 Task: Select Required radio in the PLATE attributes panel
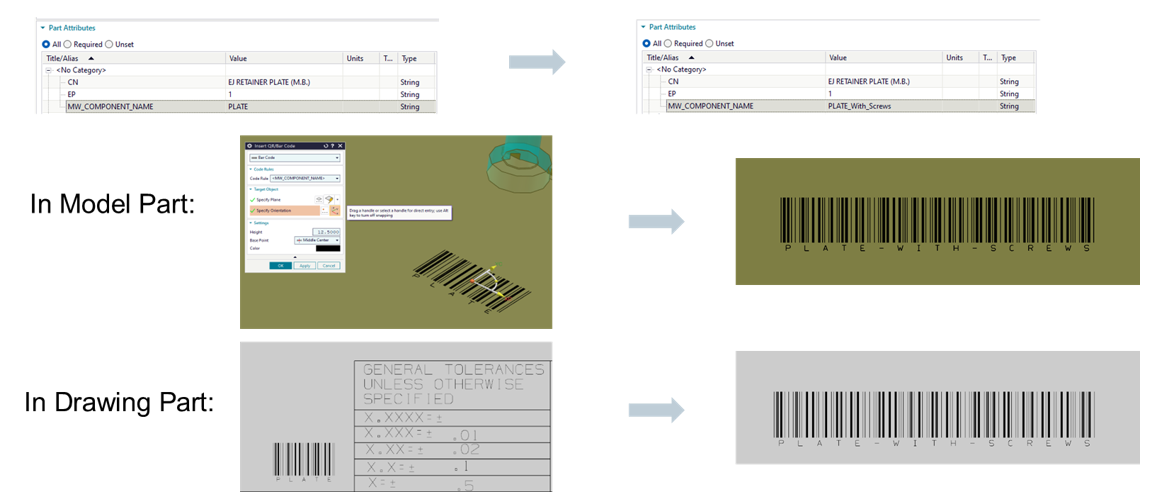pos(67,44)
